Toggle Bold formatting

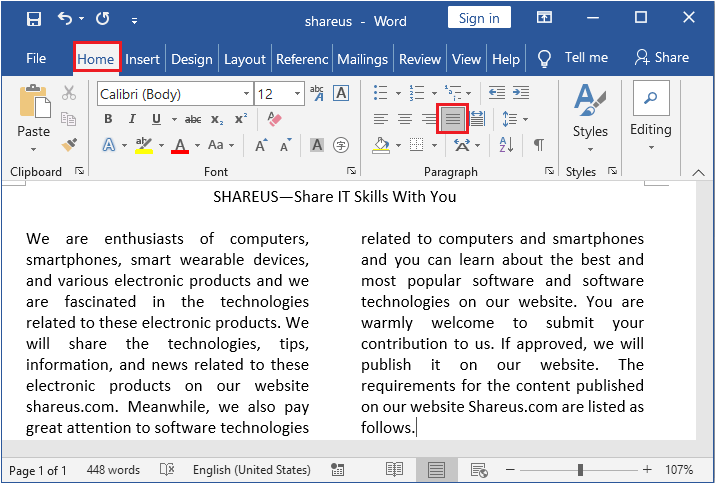coord(108,119)
